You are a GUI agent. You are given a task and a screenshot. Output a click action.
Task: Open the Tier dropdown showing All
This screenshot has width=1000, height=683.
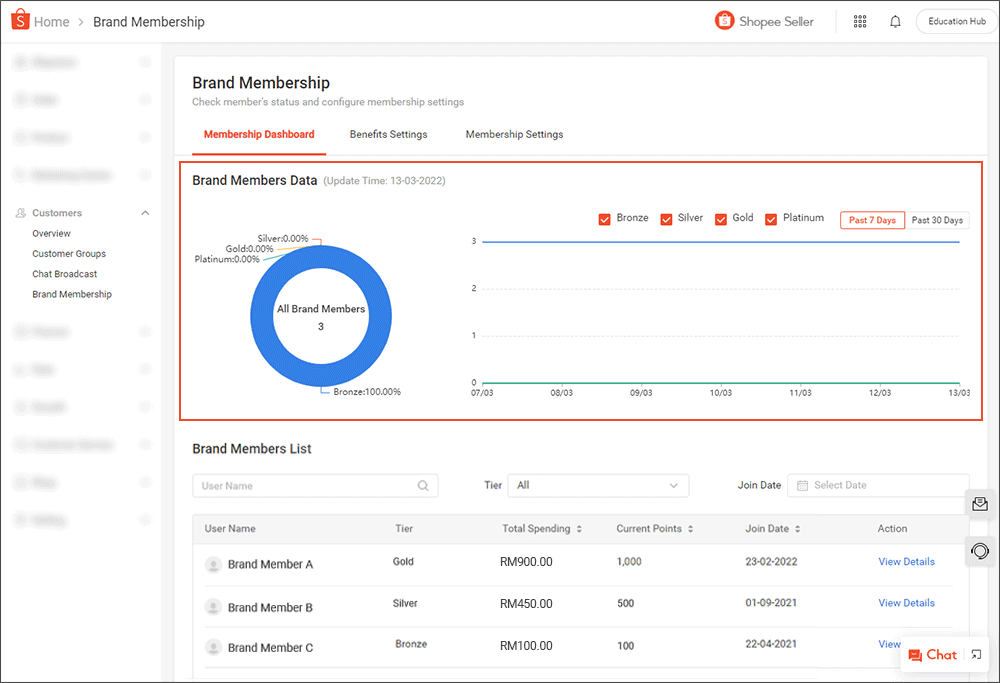pyautogui.click(x=598, y=485)
